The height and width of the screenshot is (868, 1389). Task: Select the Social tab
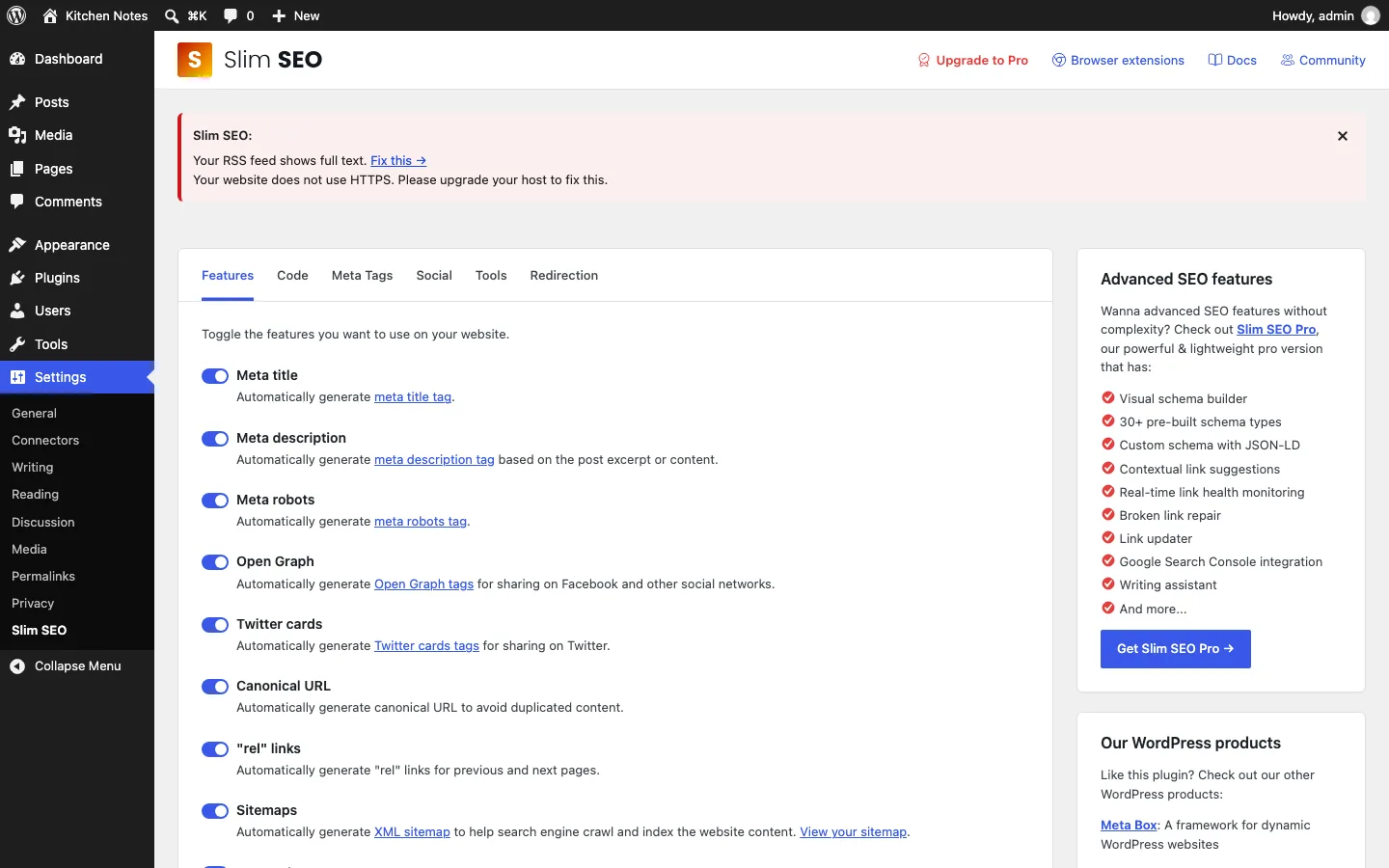[434, 276]
